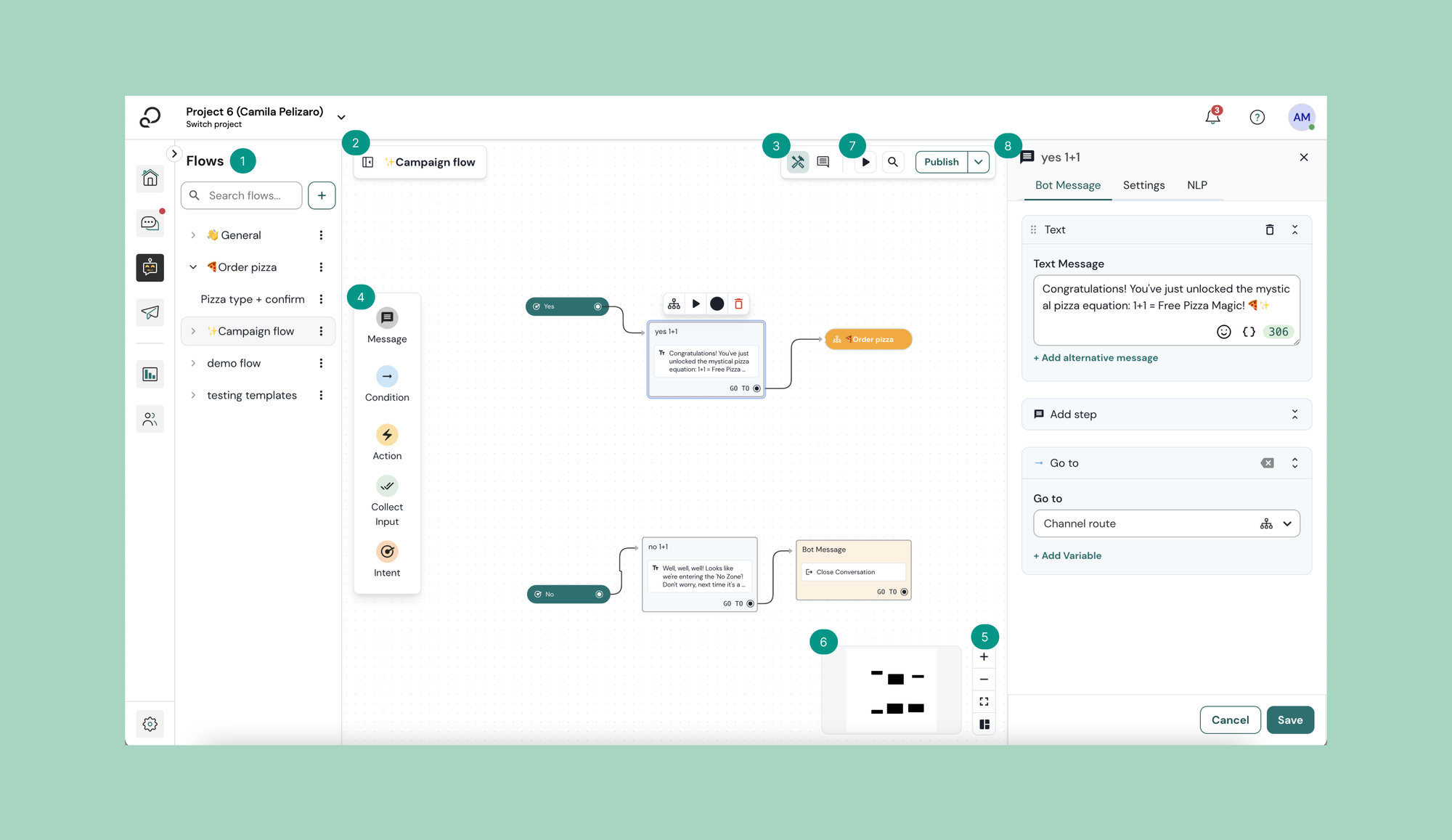Click the zoom in plus button

pos(984,657)
